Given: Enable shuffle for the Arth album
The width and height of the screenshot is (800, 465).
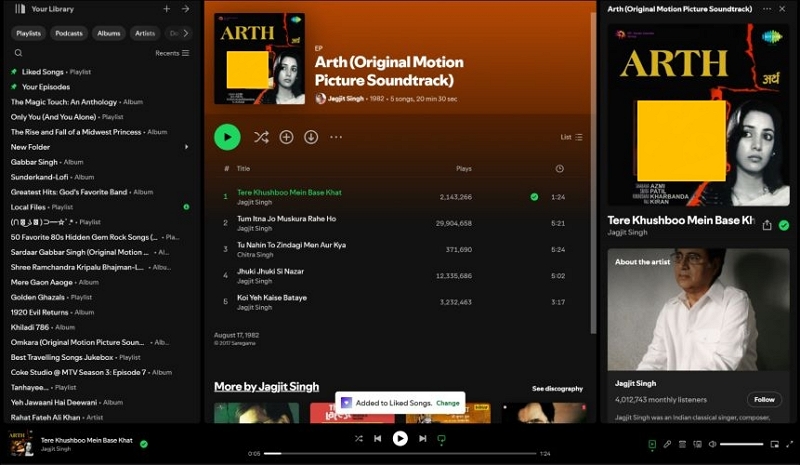Looking at the screenshot, I should pyautogui.click(x=261, y=137).
